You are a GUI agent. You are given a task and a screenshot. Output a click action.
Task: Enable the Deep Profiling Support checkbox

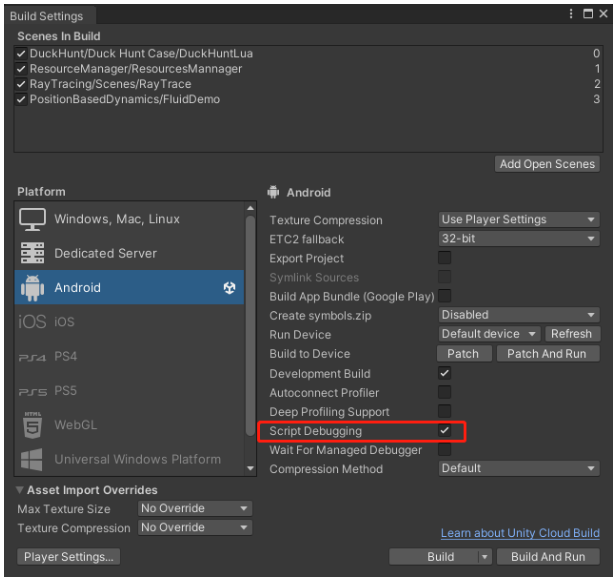click(x=444, y=411)
